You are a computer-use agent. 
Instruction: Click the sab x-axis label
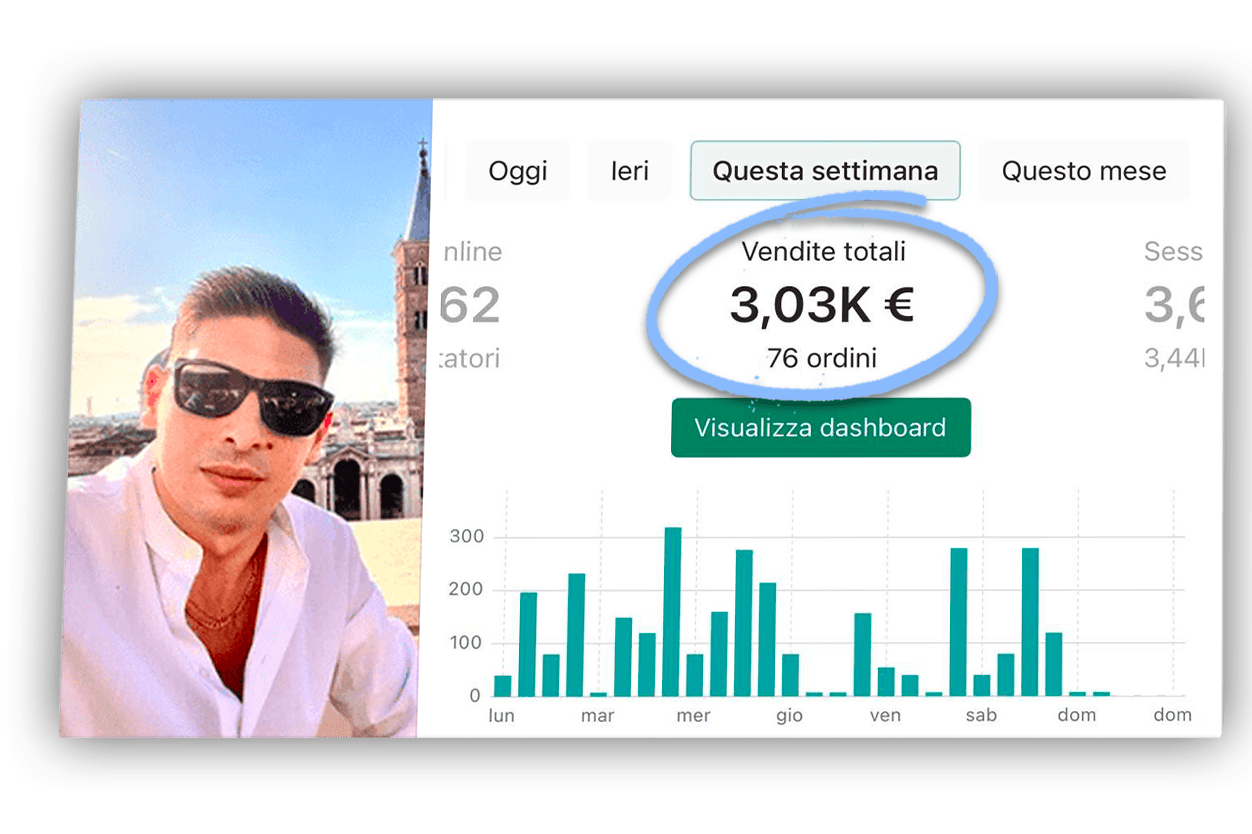click(981, 715)
